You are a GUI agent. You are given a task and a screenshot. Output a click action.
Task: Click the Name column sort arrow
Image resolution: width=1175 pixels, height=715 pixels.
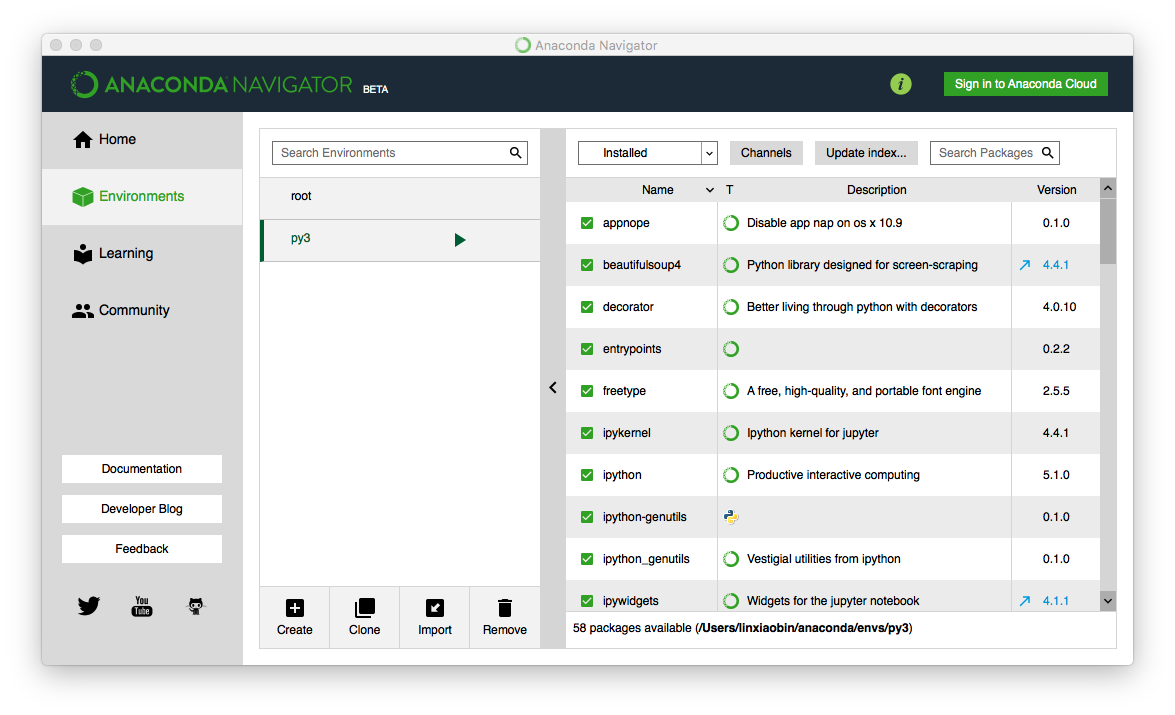tap(710, 190)
